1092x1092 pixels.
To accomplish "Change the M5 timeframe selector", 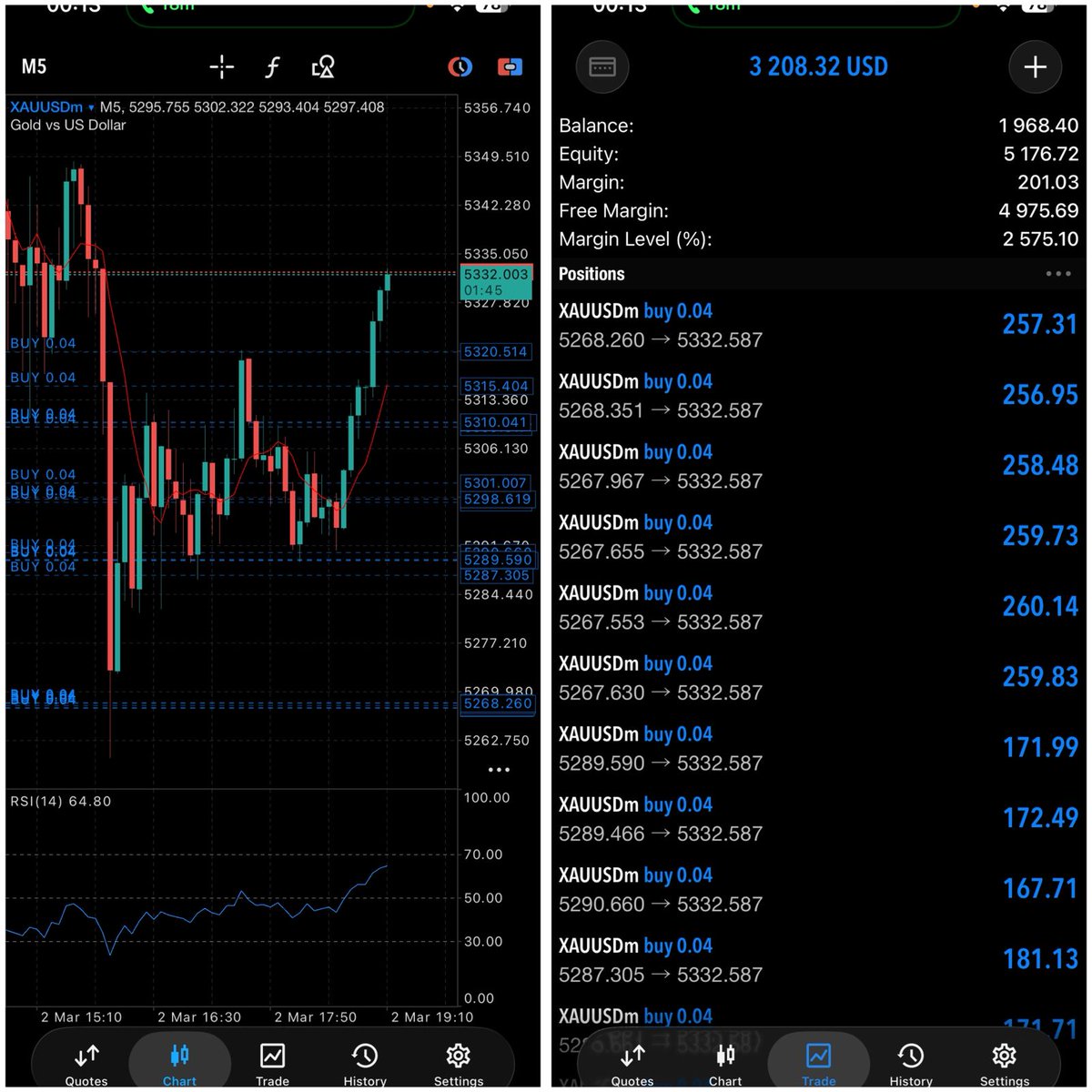I will tap(34, 66).
